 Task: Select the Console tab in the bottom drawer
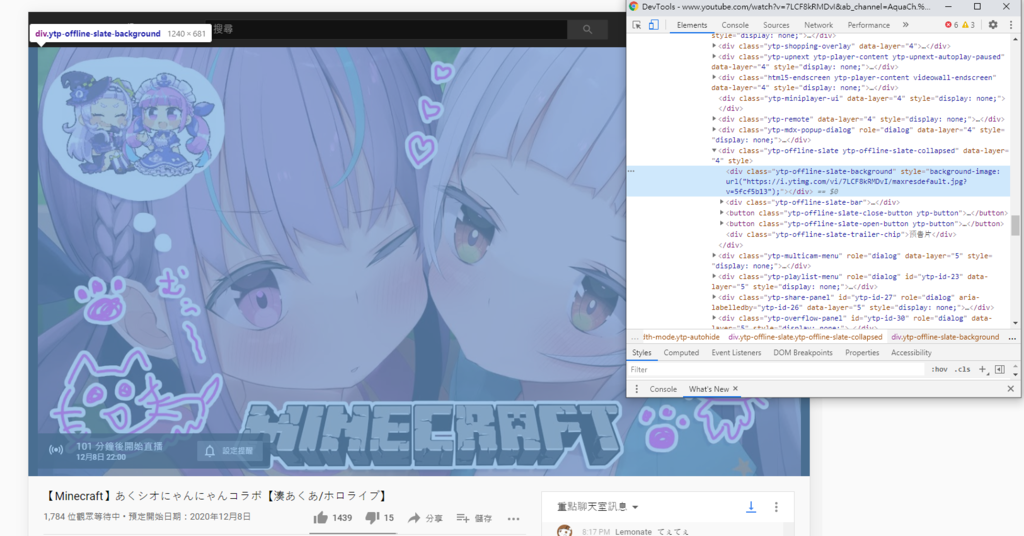tap(663, 389)
